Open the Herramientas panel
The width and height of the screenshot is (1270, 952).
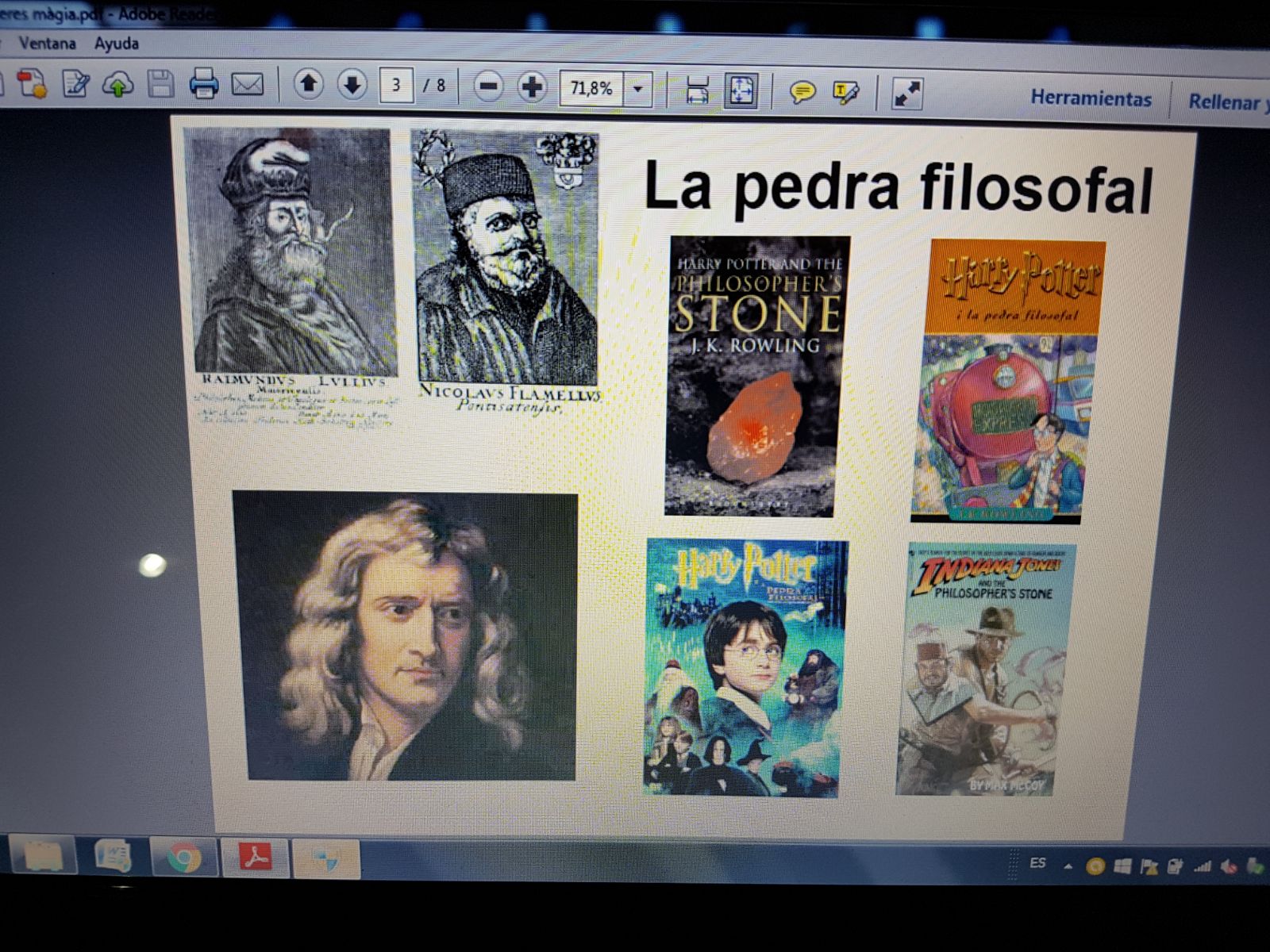point(1091,98)
